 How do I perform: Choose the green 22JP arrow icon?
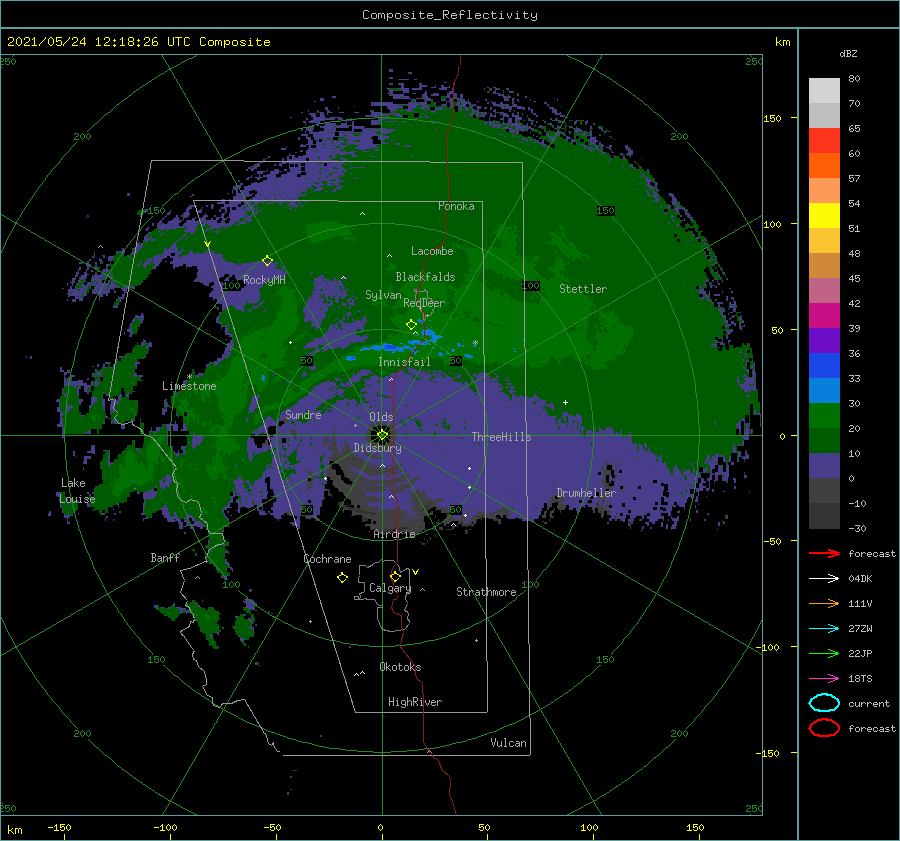pos(824,653)
